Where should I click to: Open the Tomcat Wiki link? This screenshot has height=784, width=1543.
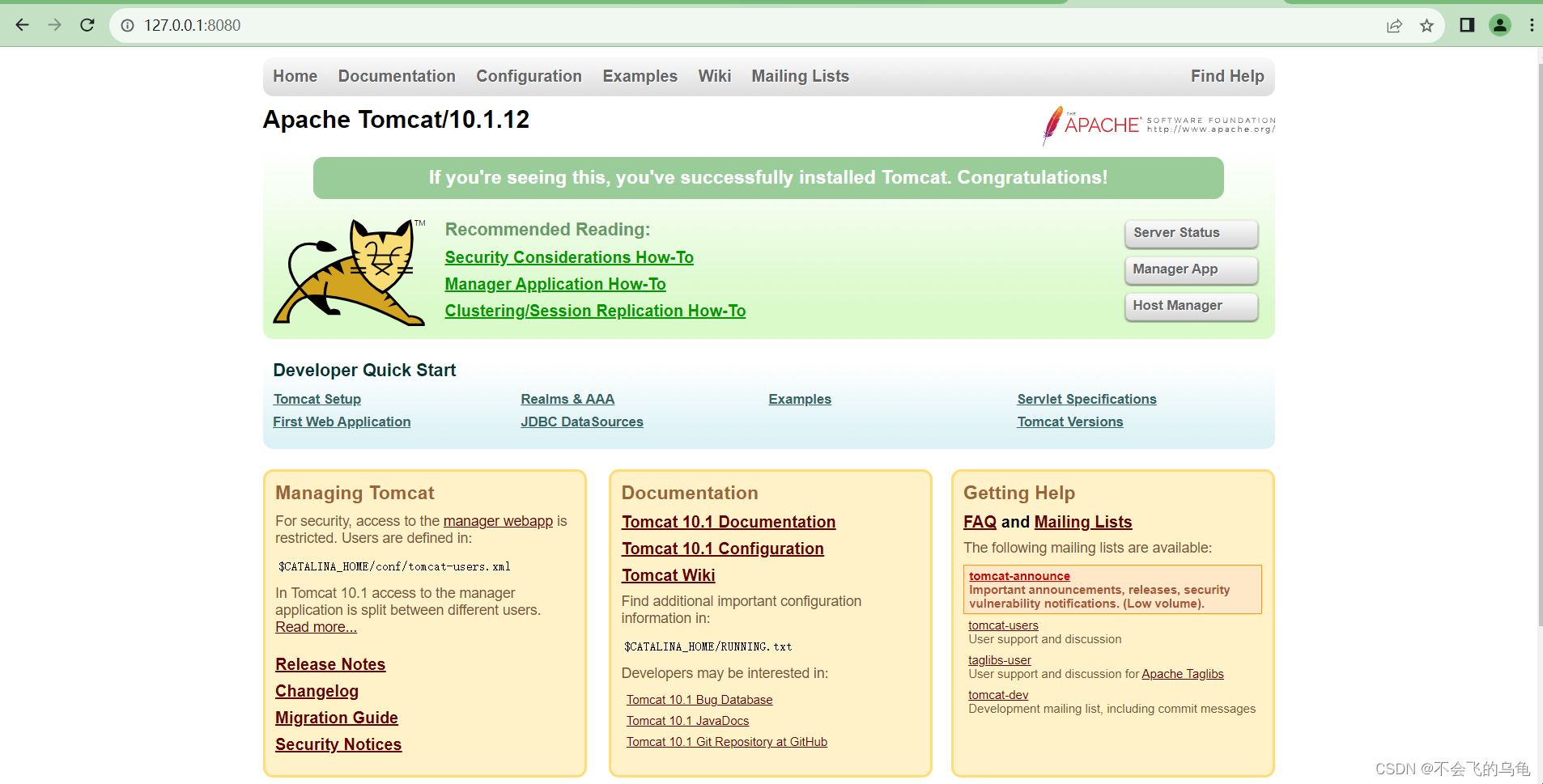pyautogui.click(x=669, y=575)
